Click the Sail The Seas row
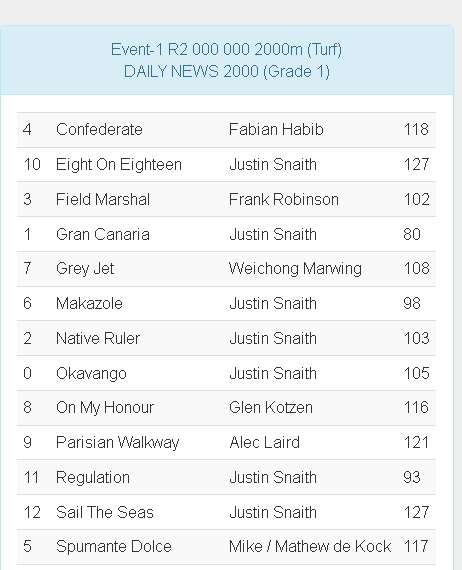The width and height of the screenshot is (462, 570). 226,512
